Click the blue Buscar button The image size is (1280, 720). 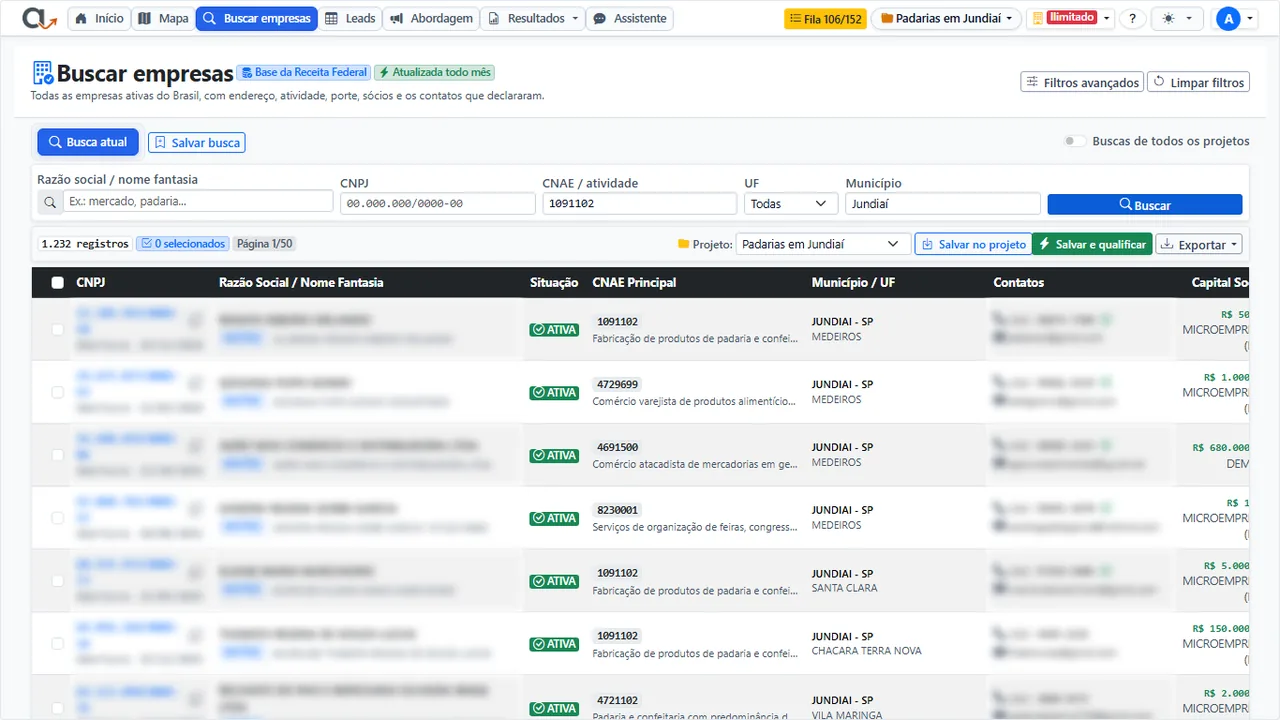point(1145,204)
